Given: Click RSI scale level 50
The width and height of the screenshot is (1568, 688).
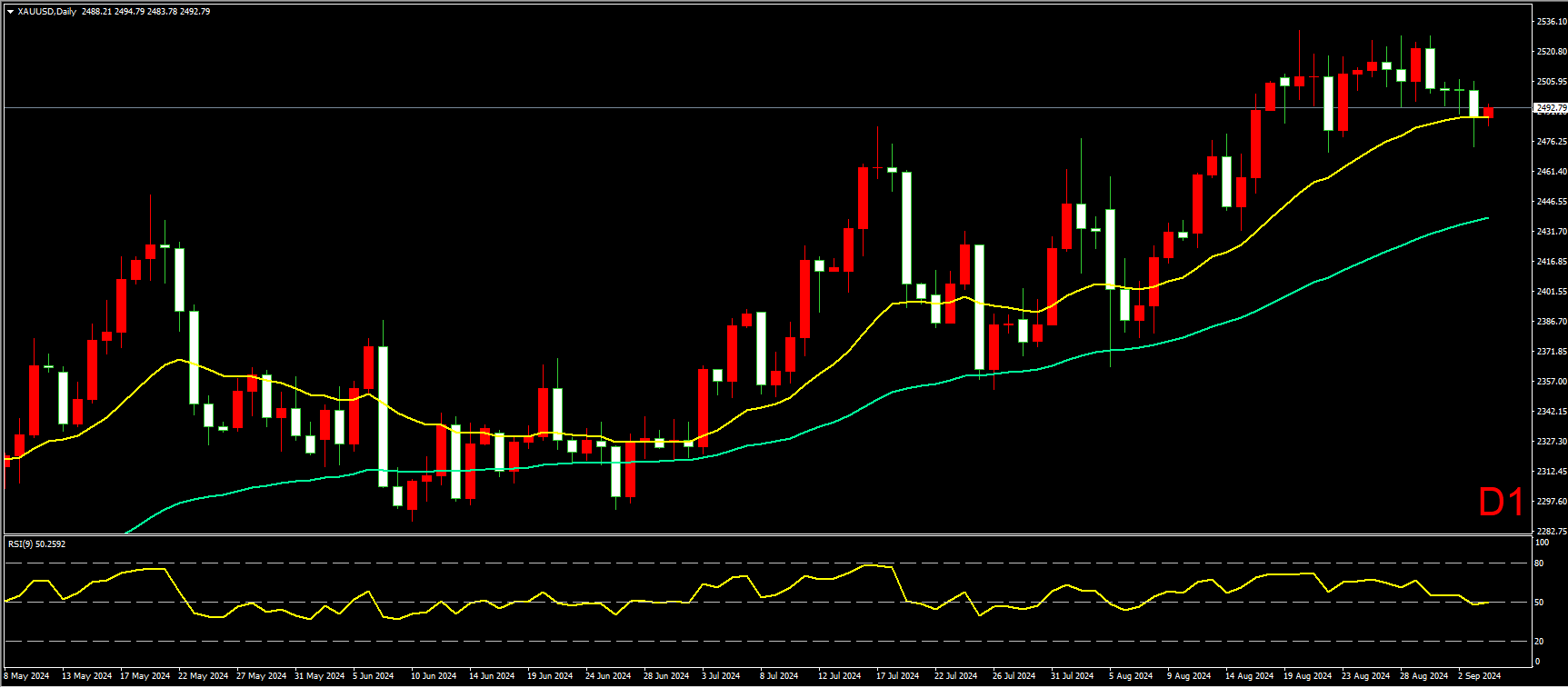Looking at the screenshot, I should [x=1539, y=603].
